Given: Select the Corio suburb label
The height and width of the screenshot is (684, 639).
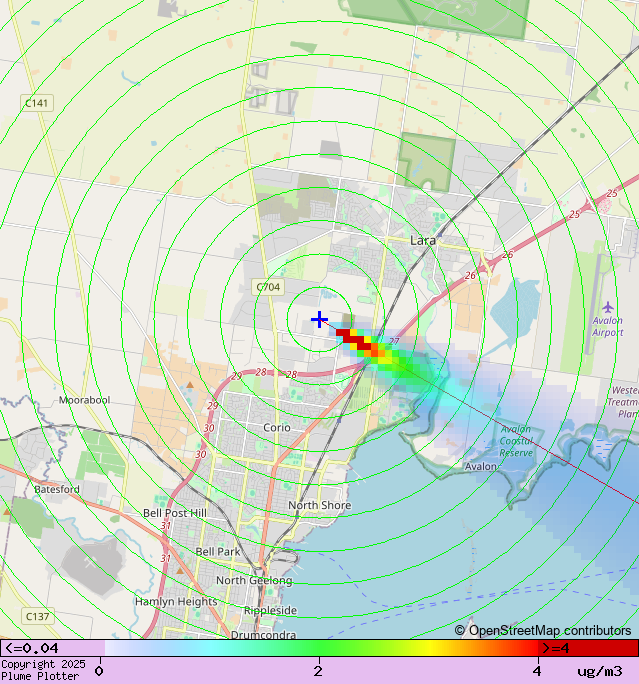Looking at the screenshot, I should coord(277,428).
